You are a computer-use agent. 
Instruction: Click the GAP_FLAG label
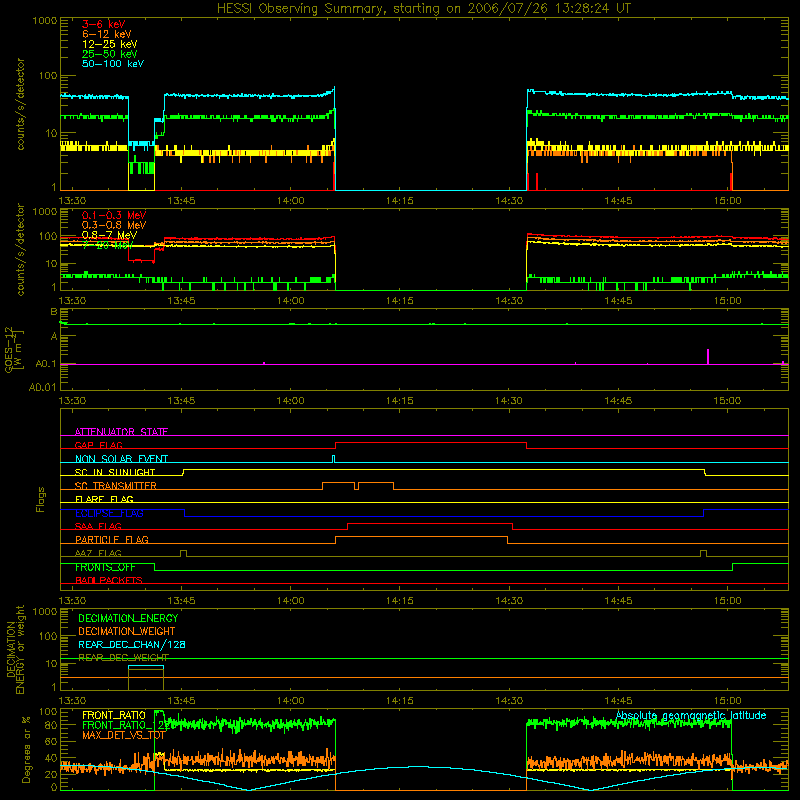tap(98, 445)
